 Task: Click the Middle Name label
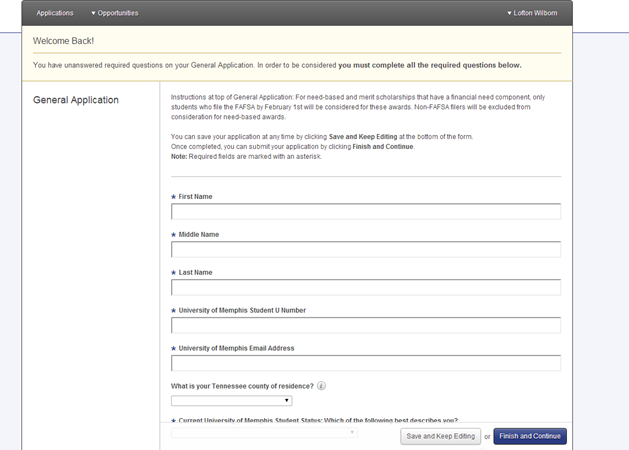tap(198, 235)
